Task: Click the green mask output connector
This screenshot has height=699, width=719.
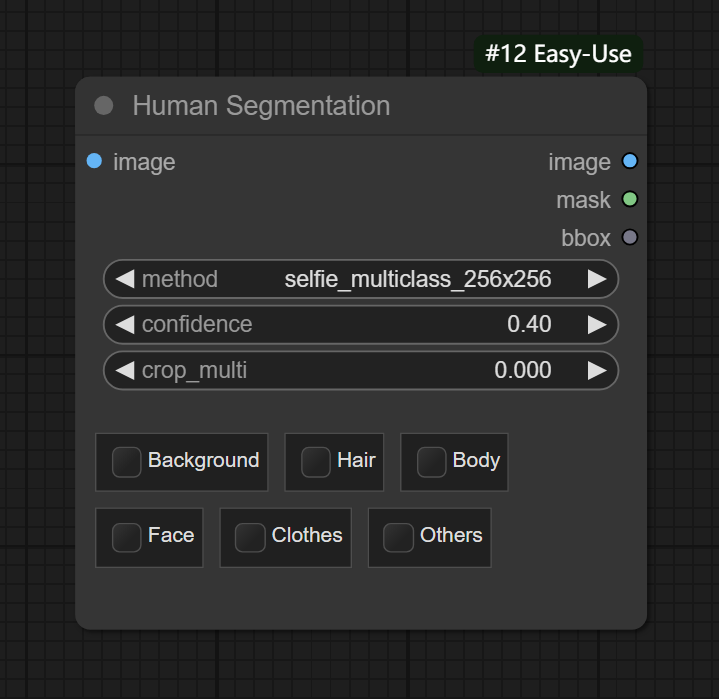Action: (x=629, y=199)
